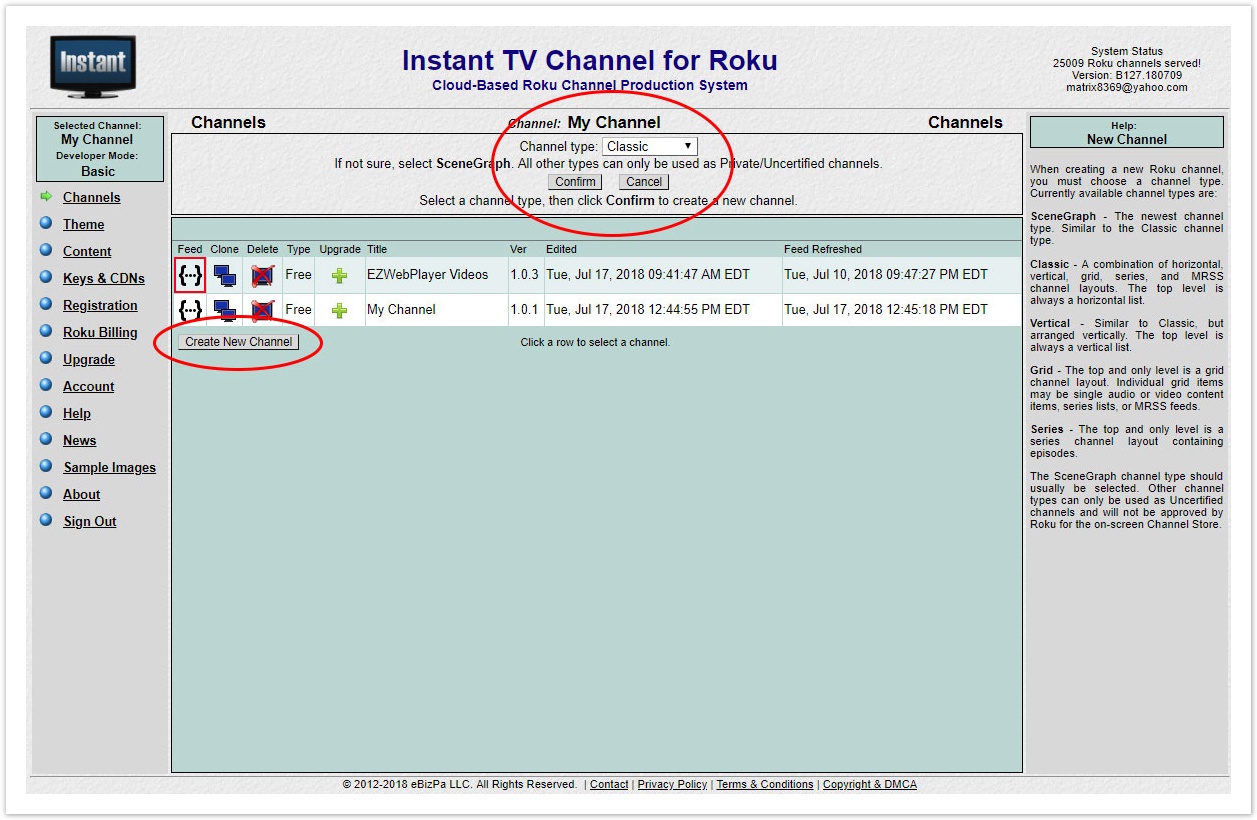1257x820 pixels.
Task: Click Create New Channel button
Action: click(239, 342)
